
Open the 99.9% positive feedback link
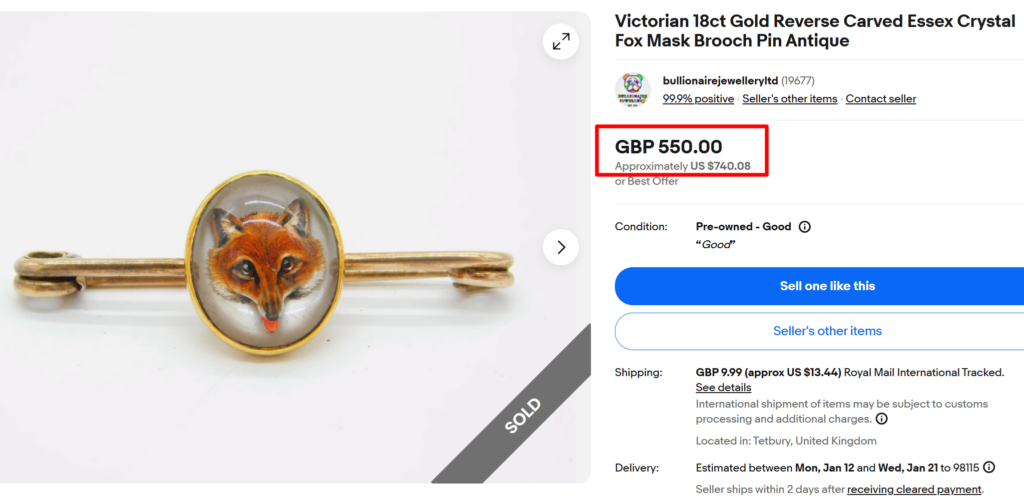[698, 99]
